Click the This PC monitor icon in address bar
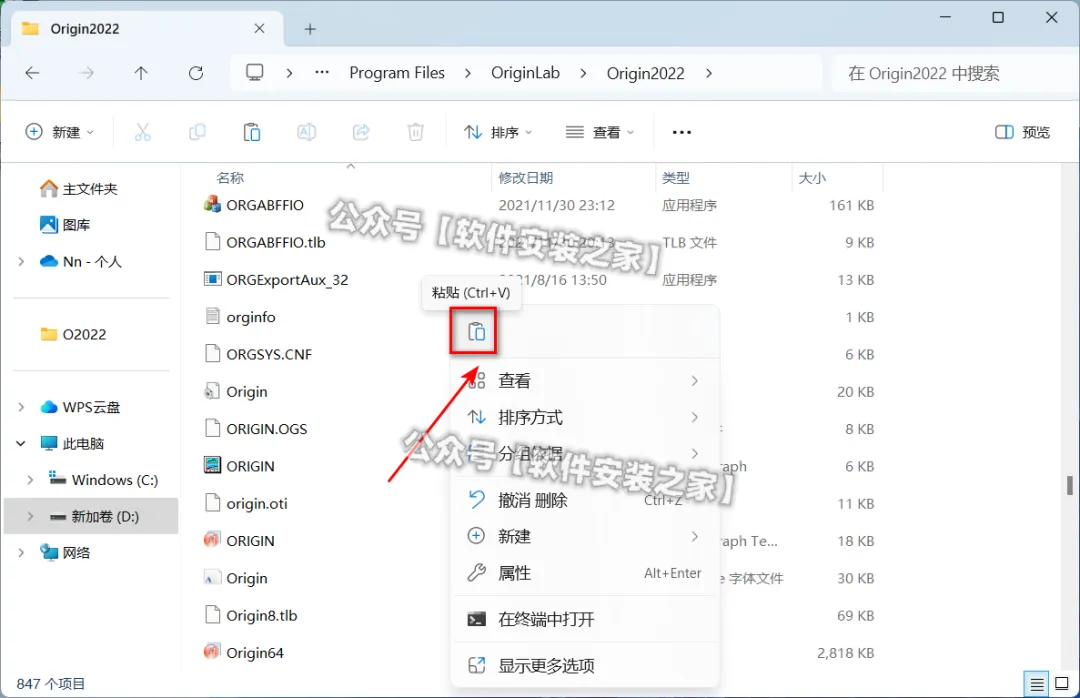The height and width of the screenshot is (698, 1080). [x=255, y=72]
